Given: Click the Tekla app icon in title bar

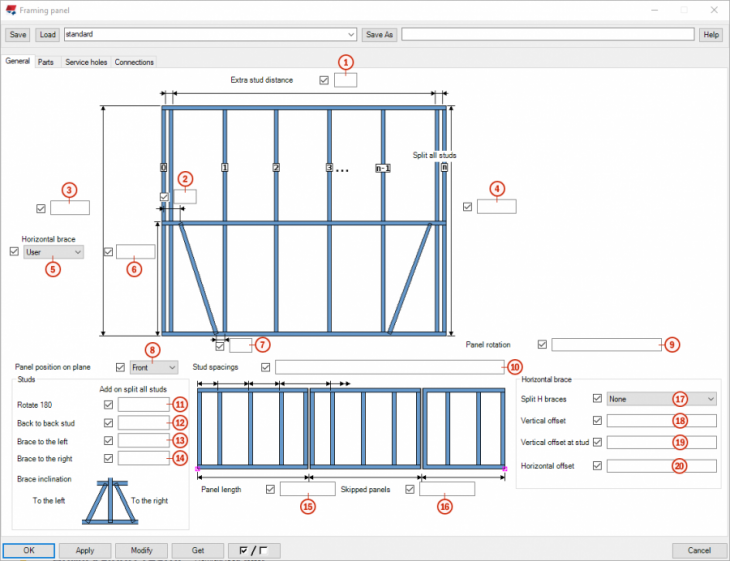Looking at the screenshot, I should [11, 10].
